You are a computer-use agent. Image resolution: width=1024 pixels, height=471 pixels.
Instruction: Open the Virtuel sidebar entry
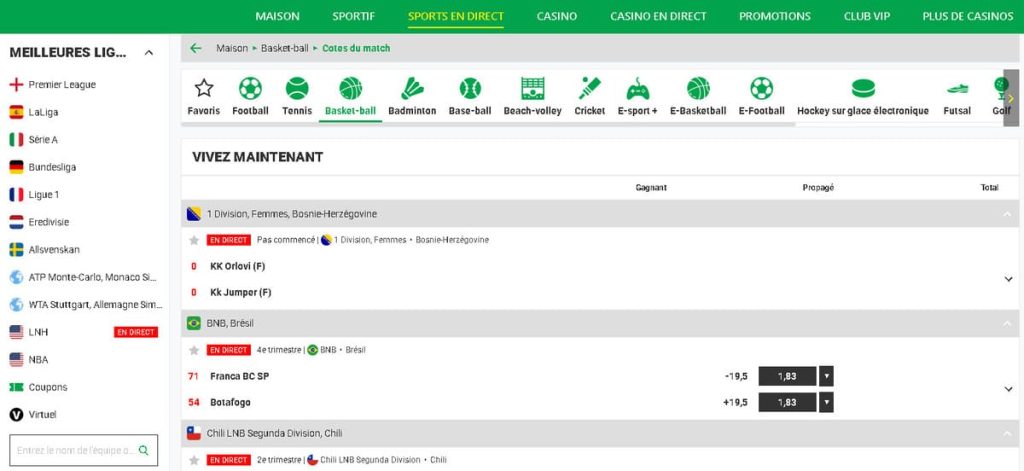pos(33,414)
